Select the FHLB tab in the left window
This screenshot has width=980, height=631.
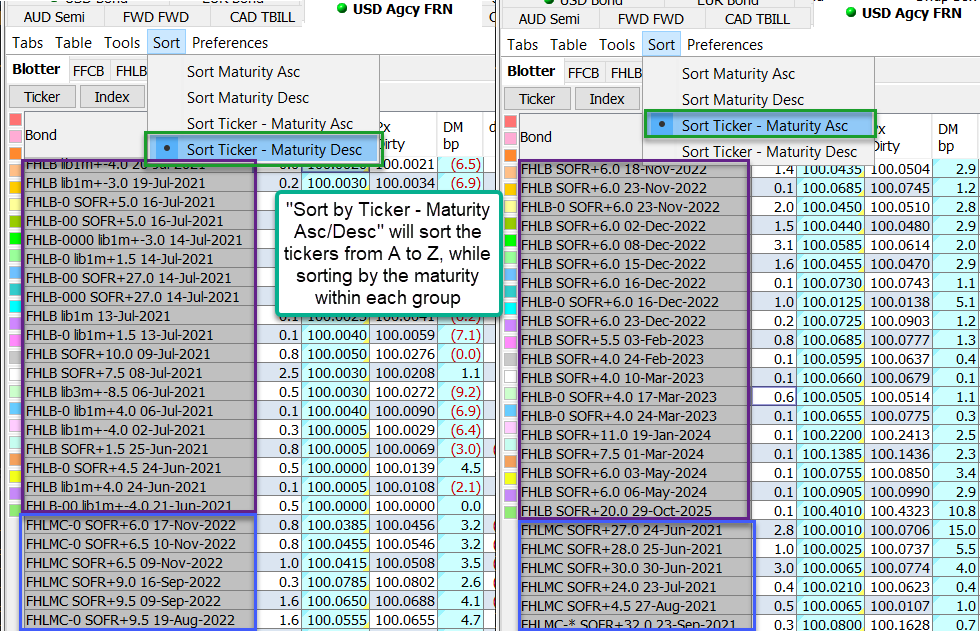(x=131, y=71)
